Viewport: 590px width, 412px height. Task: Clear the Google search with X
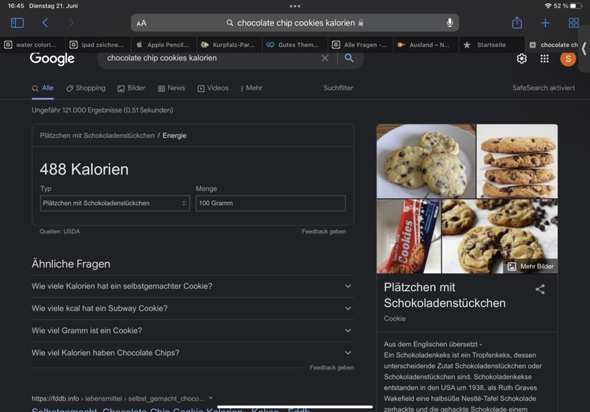325,58
